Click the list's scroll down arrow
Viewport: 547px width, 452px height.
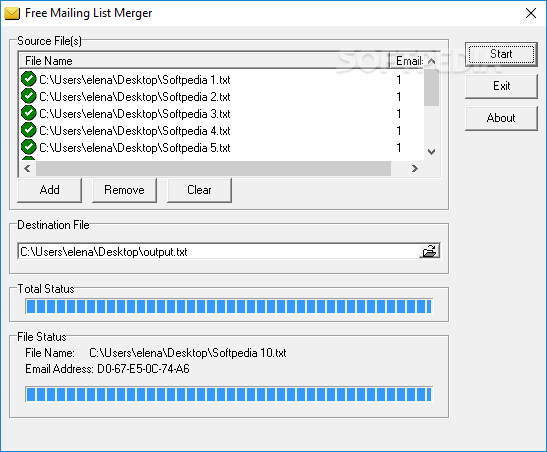432,152
